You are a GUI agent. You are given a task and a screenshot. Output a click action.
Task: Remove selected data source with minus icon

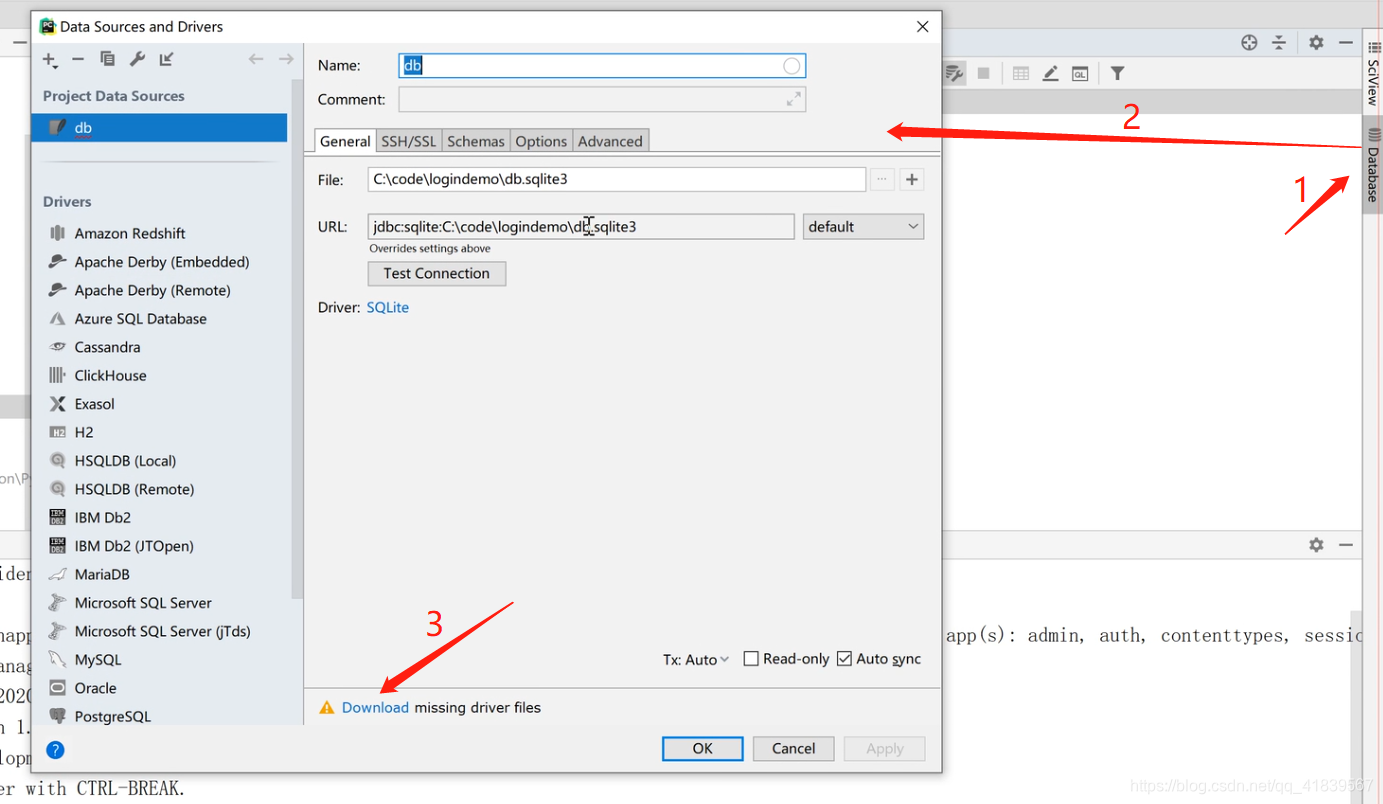[78, 60]
